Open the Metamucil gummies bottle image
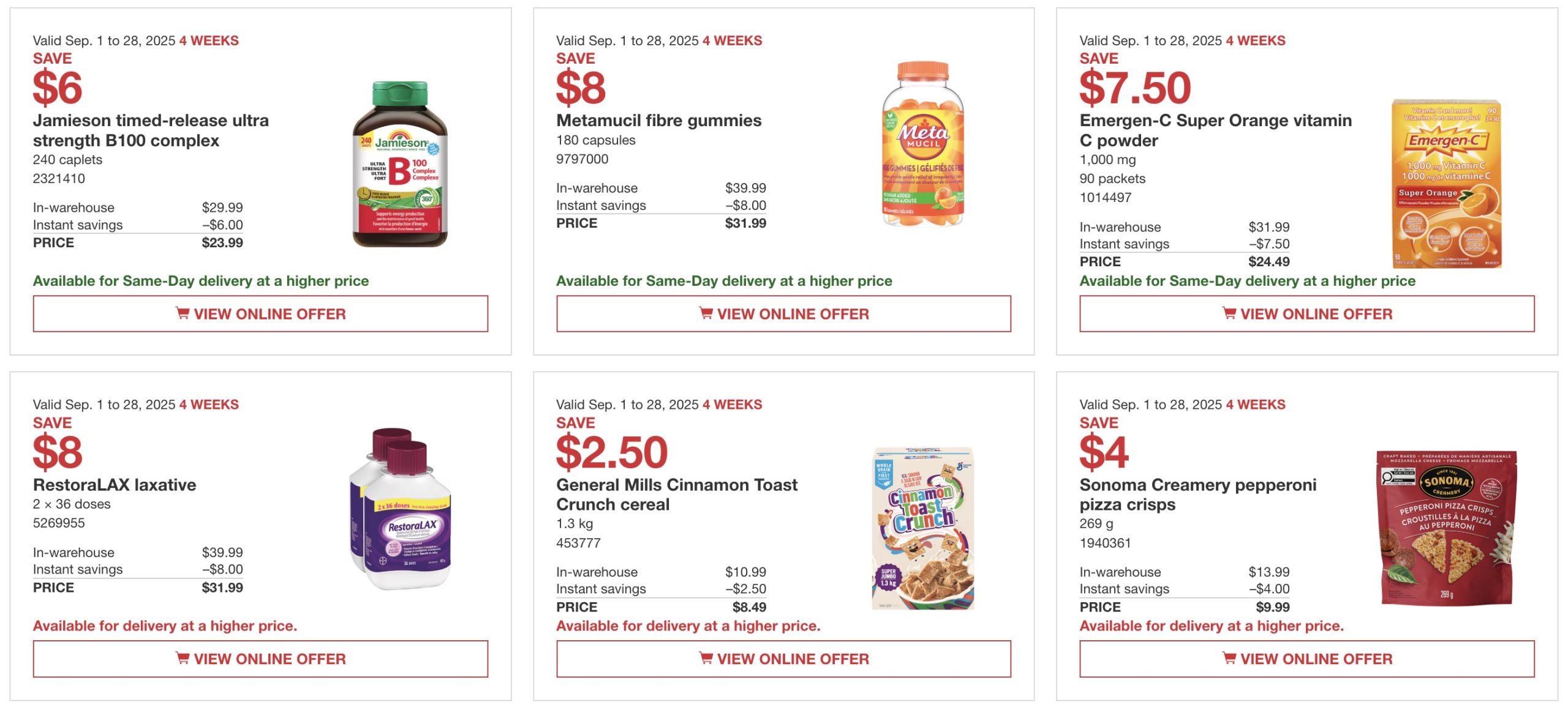1568x710 pixels. click(x=923, y=144)
